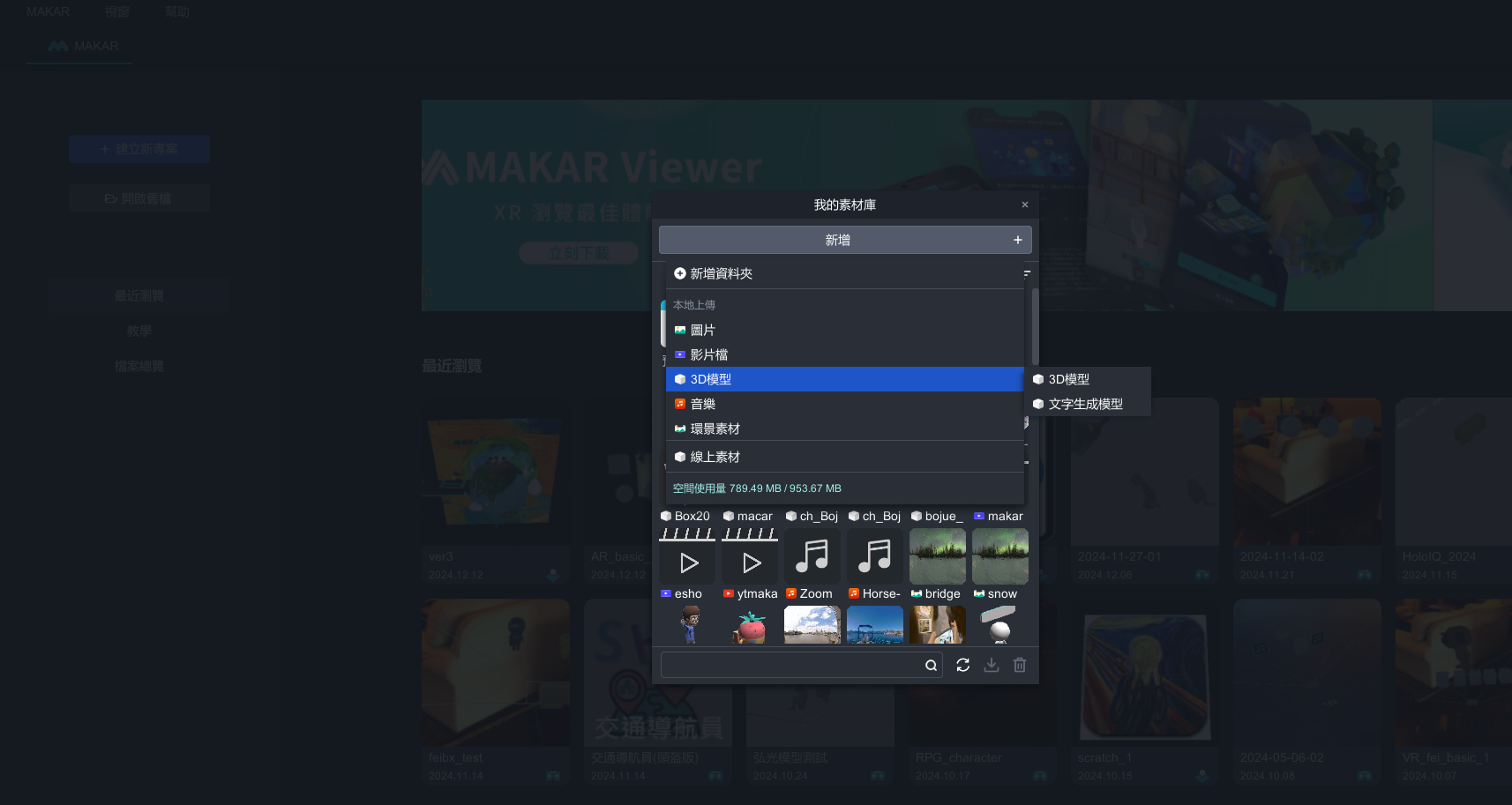This screenshot has height=805, width=1512.
Task: Pick 3D模型 in the right submenu
Action: tap(1068, 379)
